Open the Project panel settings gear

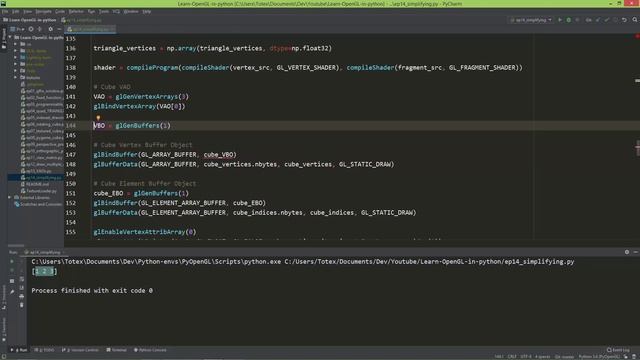click(x=51, y=29)
